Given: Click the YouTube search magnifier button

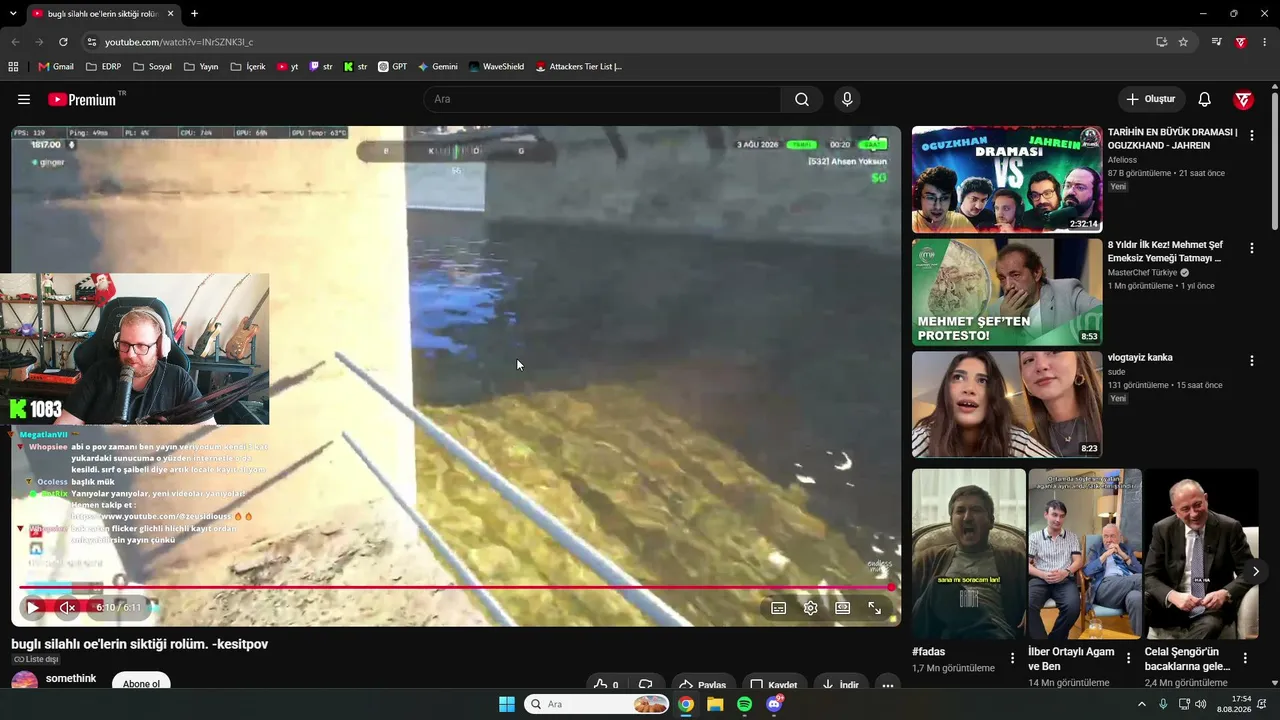Looking at the screenshot, I should point(802,100).
